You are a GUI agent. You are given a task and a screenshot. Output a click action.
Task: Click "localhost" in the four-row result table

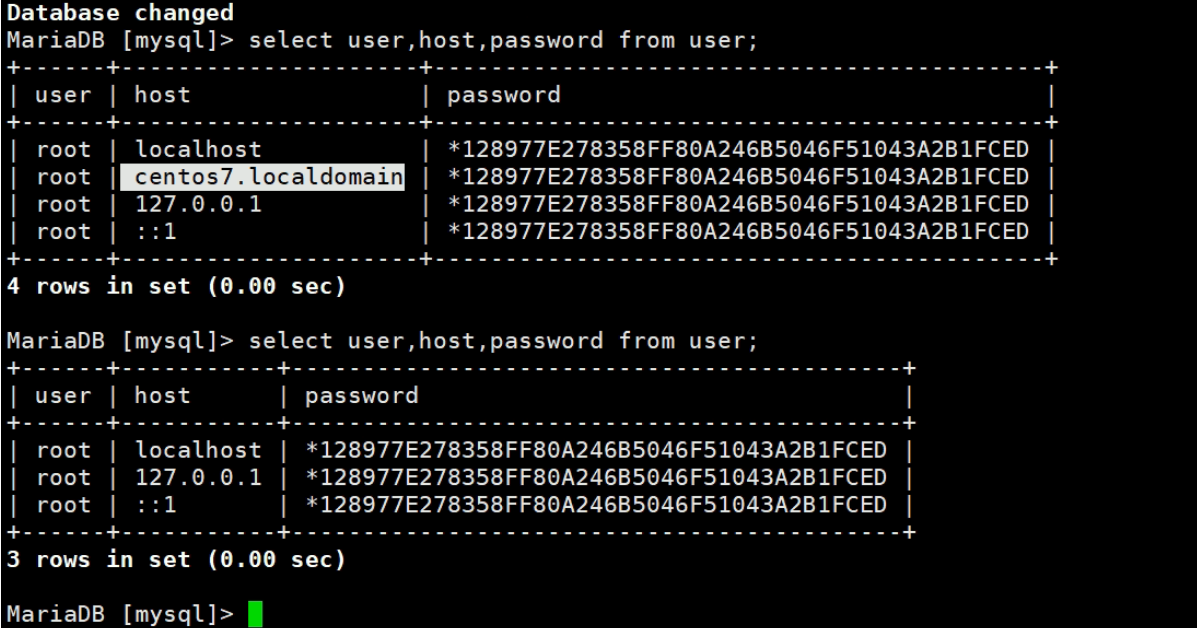pos(198,150)
